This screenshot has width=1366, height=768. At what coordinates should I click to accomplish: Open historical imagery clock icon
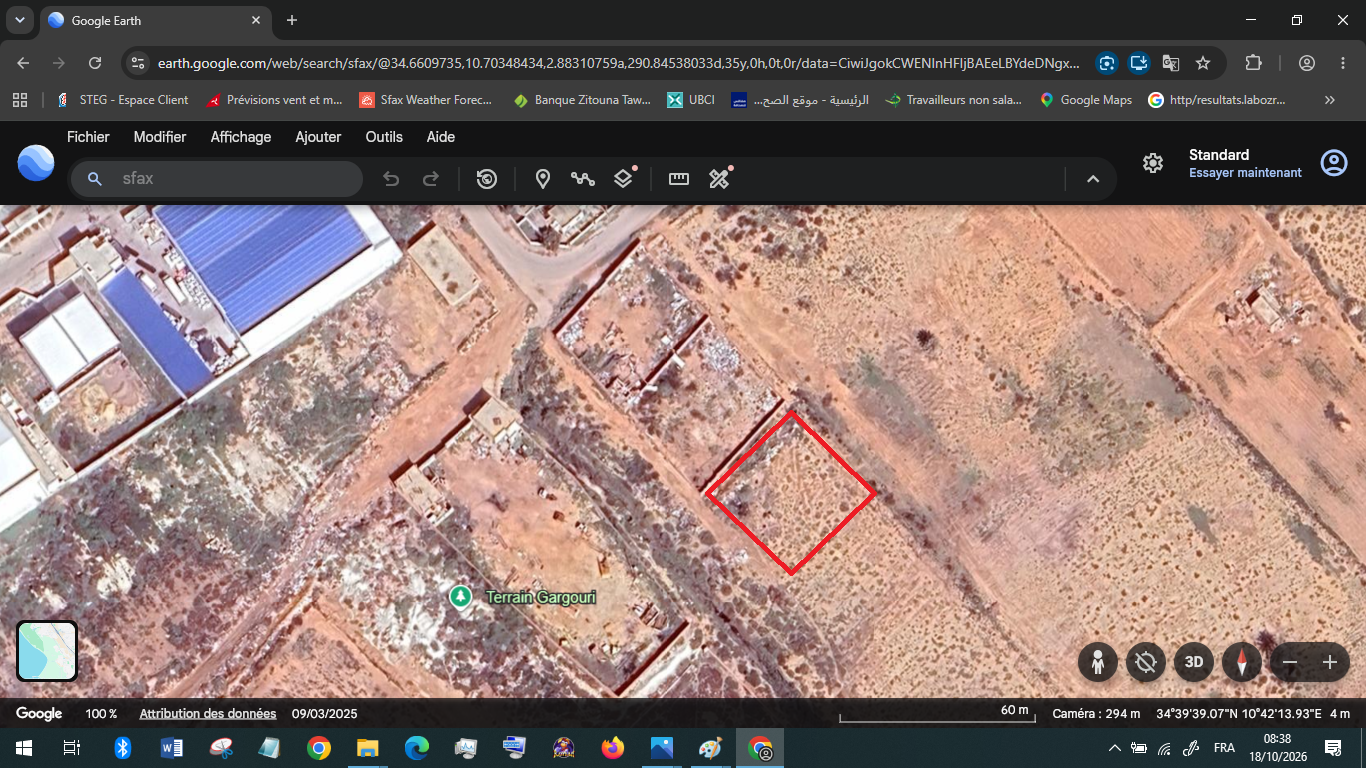click(x=487, y=179)
